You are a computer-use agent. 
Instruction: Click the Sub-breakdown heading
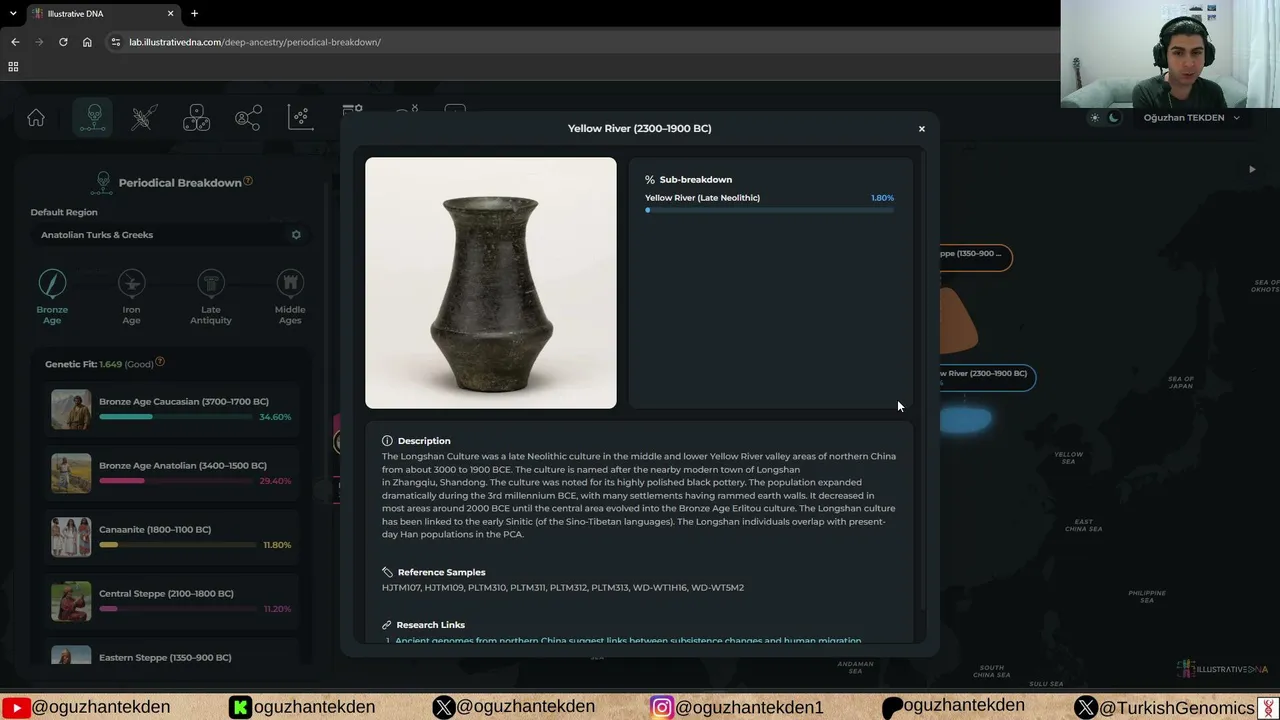point(695,180)
